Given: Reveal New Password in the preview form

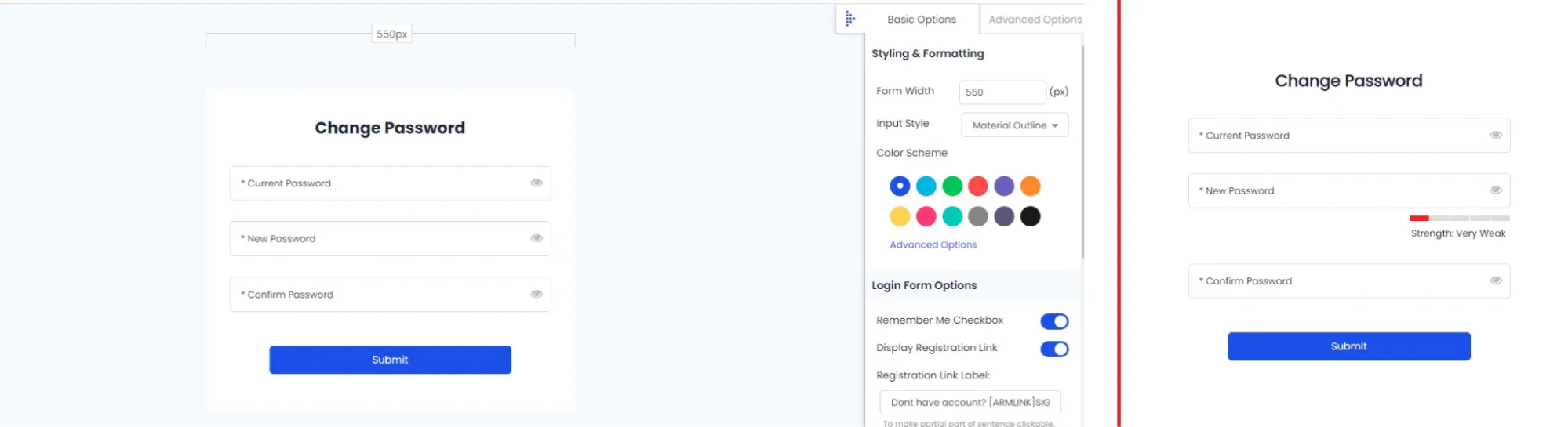Looking at the screenshot, I should pyautogui.click(x=1496, y=190).
